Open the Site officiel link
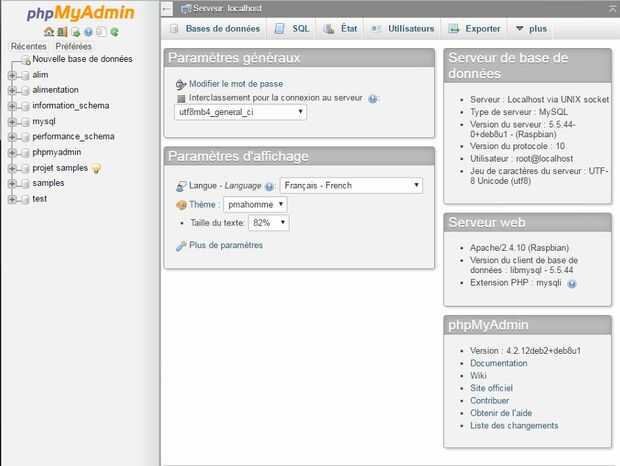This screenshot has height=466, width=620. pos(491,388)
